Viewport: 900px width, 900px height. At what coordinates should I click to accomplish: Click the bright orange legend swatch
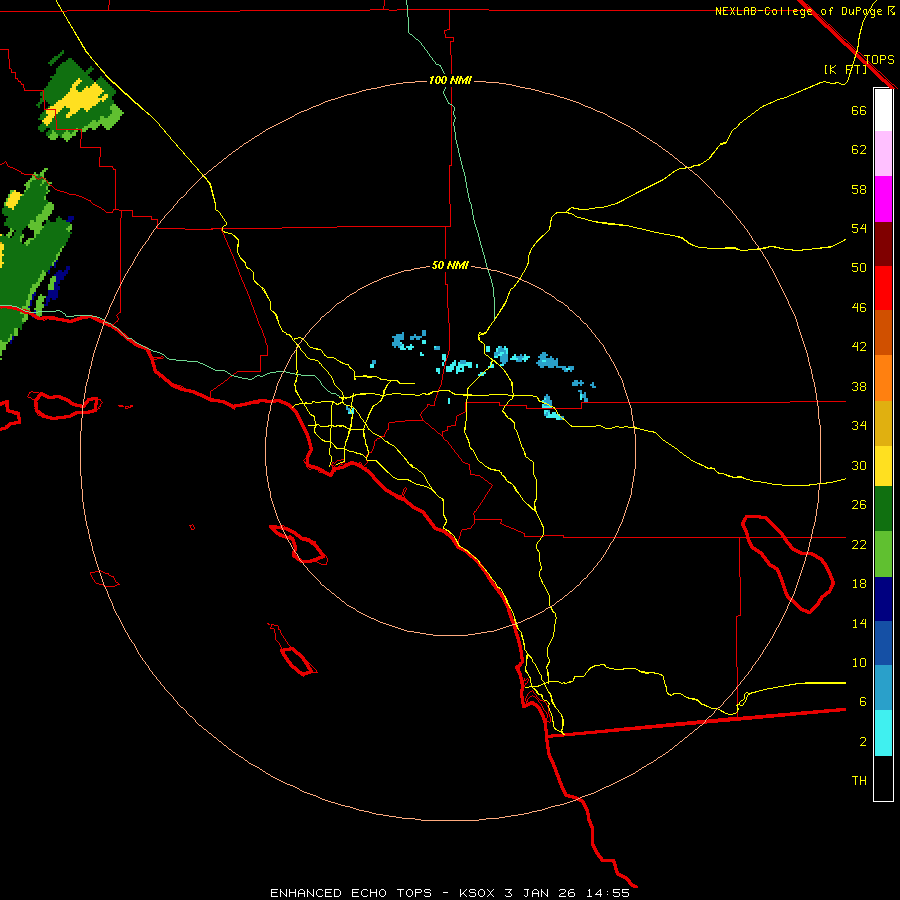pos(883,378)
